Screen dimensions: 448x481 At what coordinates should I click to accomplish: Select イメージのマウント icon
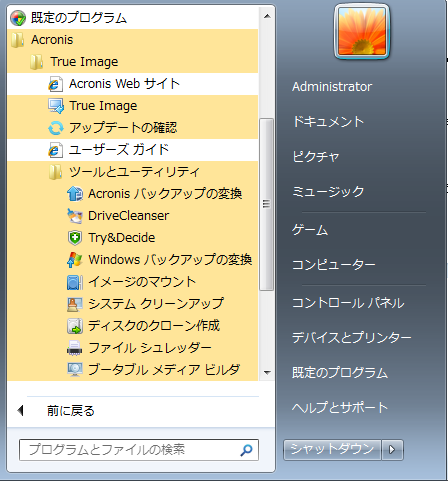[x=75, y=282]
